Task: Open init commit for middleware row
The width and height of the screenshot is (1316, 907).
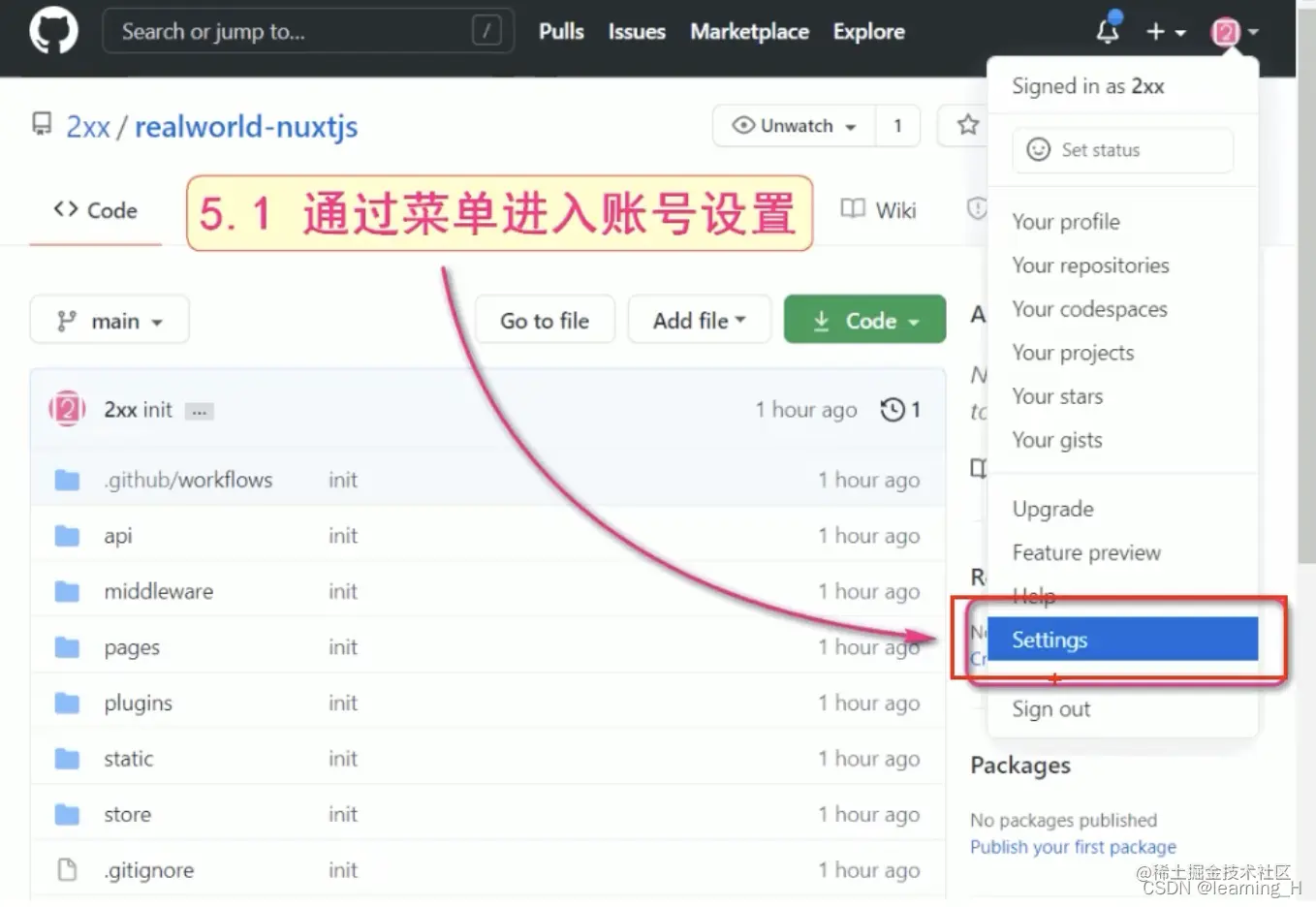Action: [343, 591]
